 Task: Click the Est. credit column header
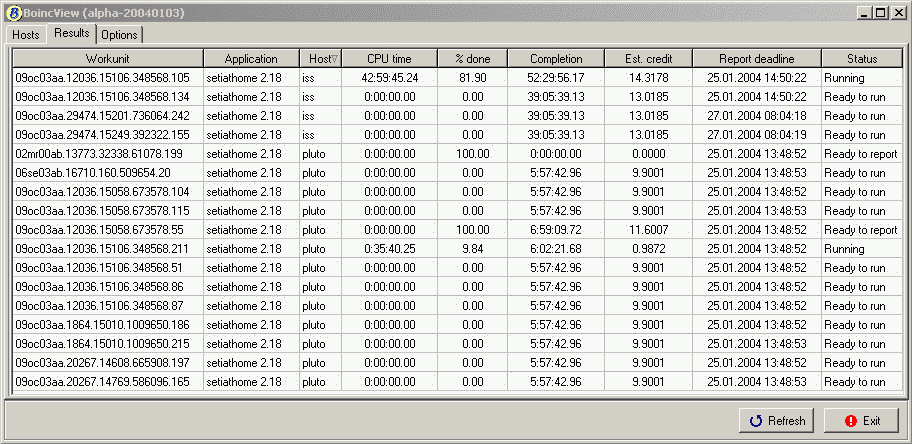[x=648, y=59]
